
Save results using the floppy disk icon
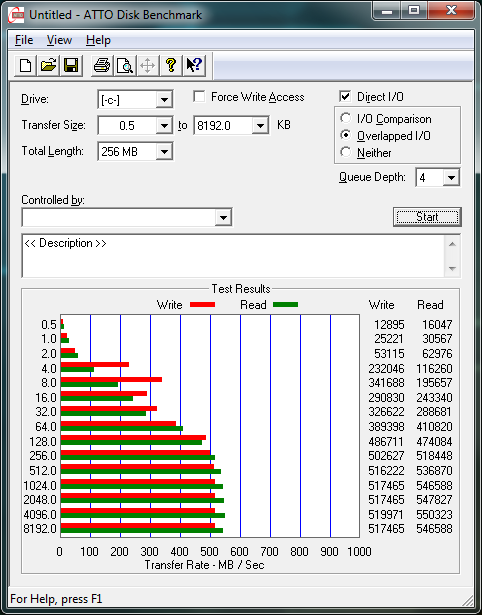[71, 65]
